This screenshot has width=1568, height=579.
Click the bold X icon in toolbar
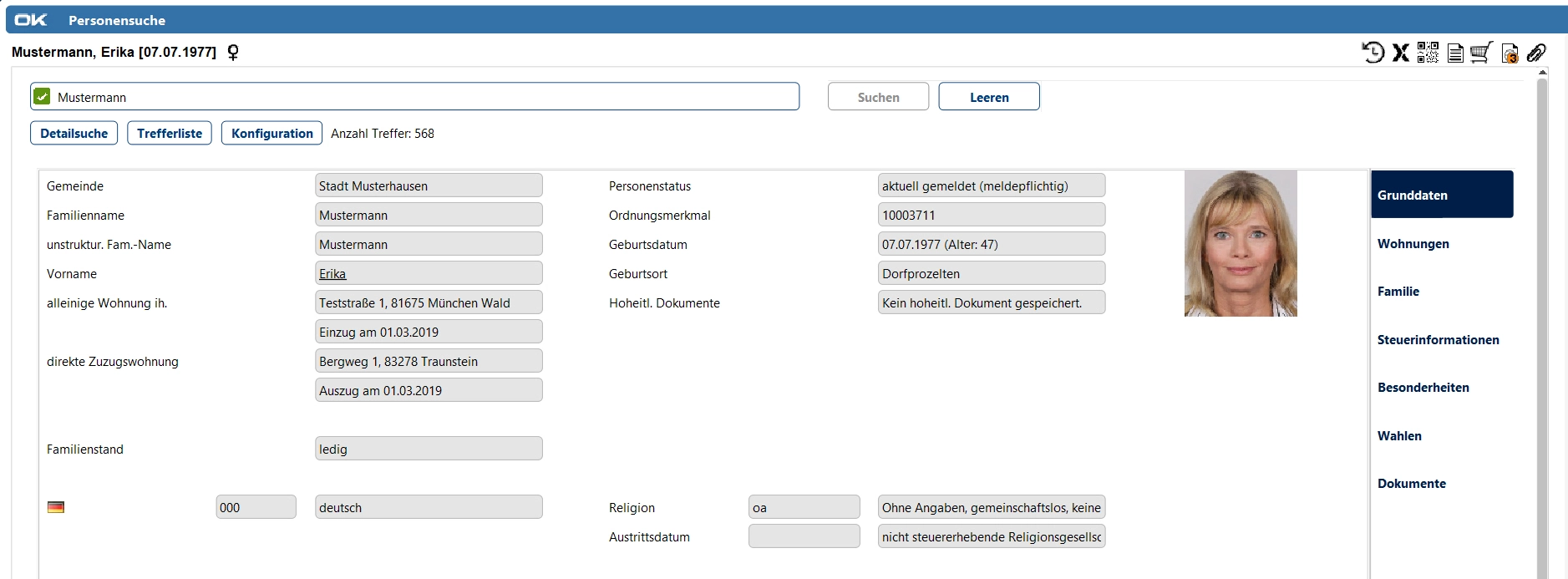point(1401,53)
